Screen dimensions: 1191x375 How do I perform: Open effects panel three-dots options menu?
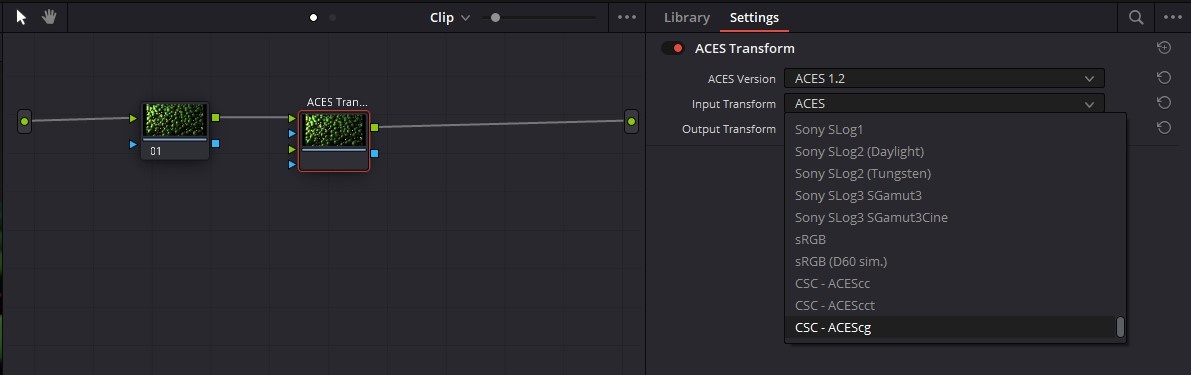click(1174, 17)
